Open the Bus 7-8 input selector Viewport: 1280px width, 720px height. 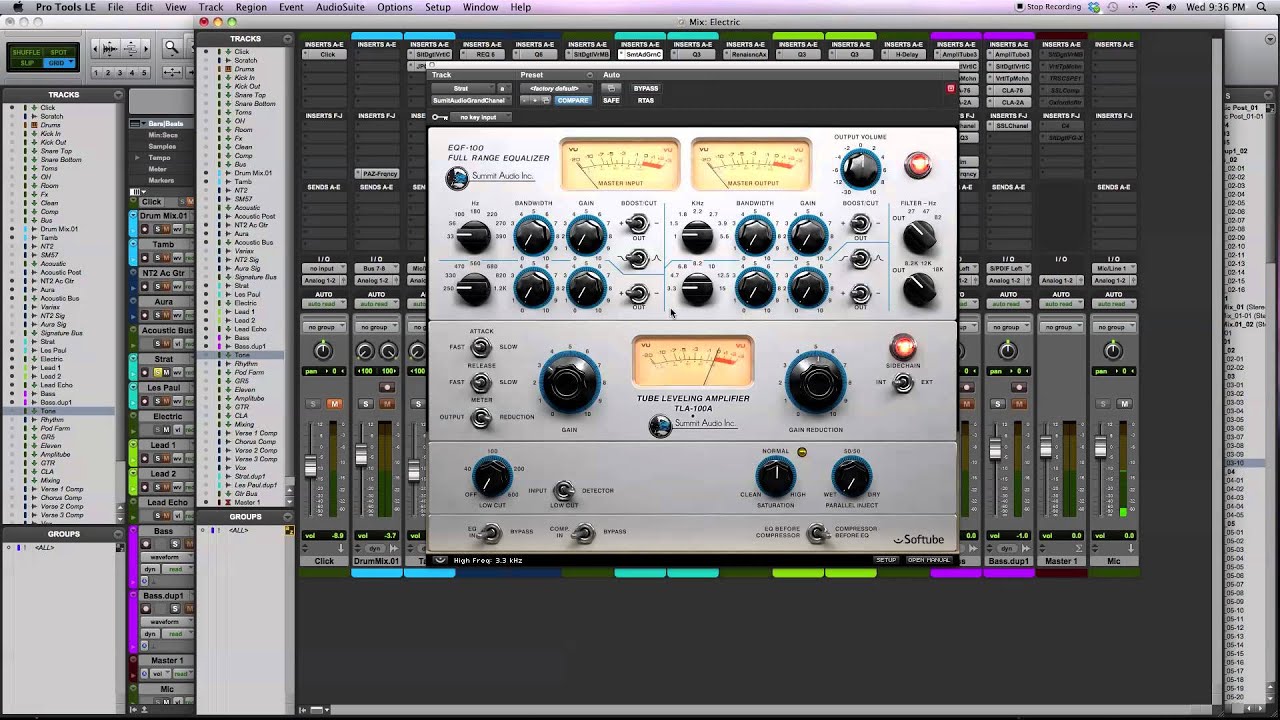pos(376,268)
